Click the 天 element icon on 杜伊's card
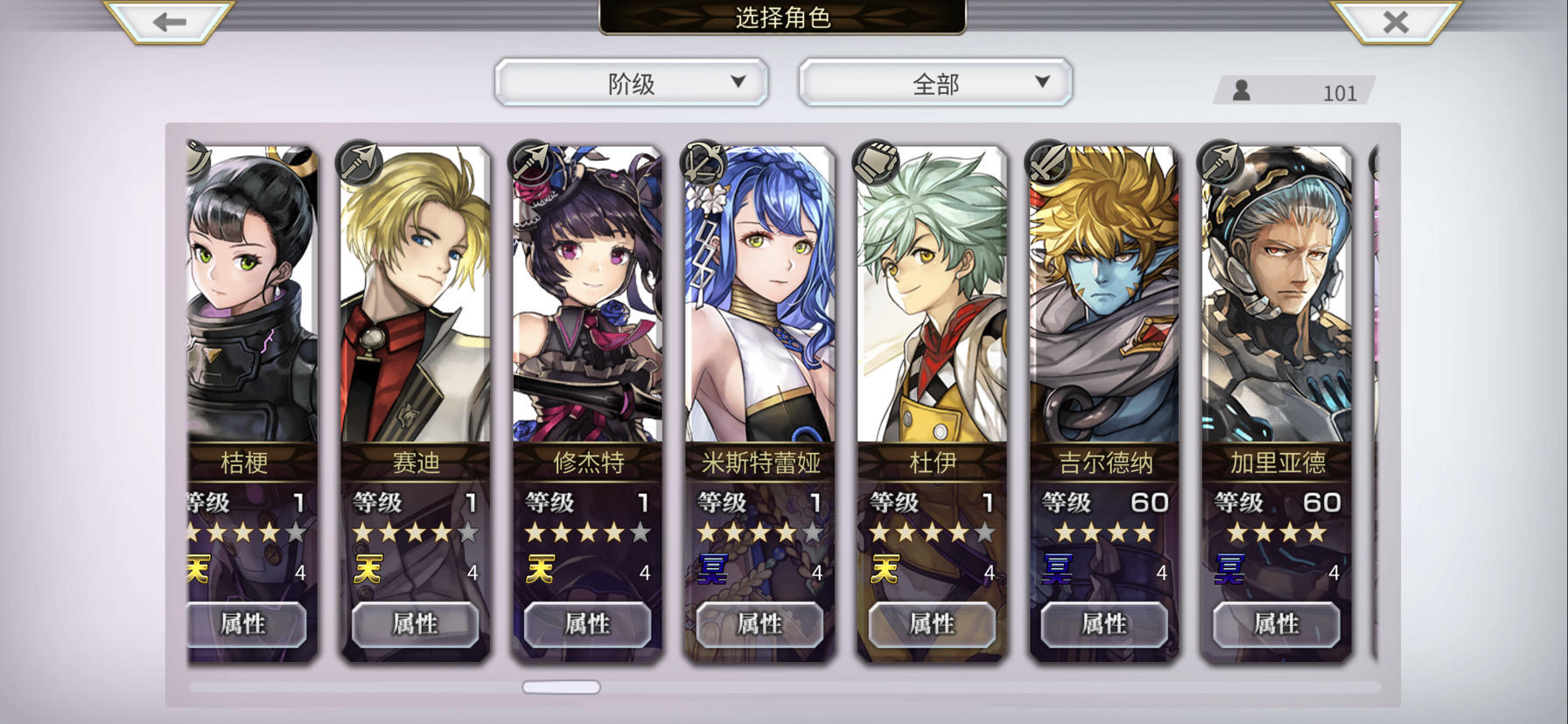The width and height of the screenshot is (1568, 724). [885, 570]
